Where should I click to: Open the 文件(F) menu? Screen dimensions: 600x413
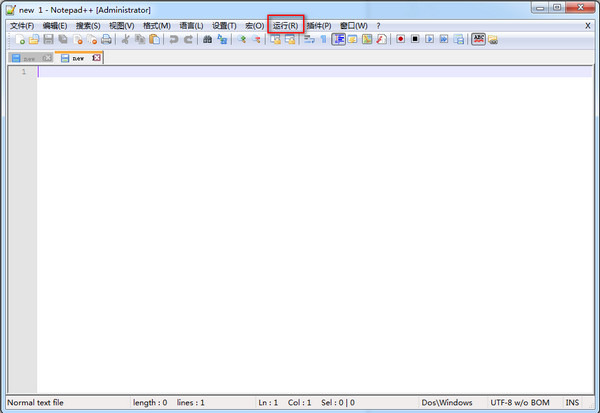(x=22, y=26)
